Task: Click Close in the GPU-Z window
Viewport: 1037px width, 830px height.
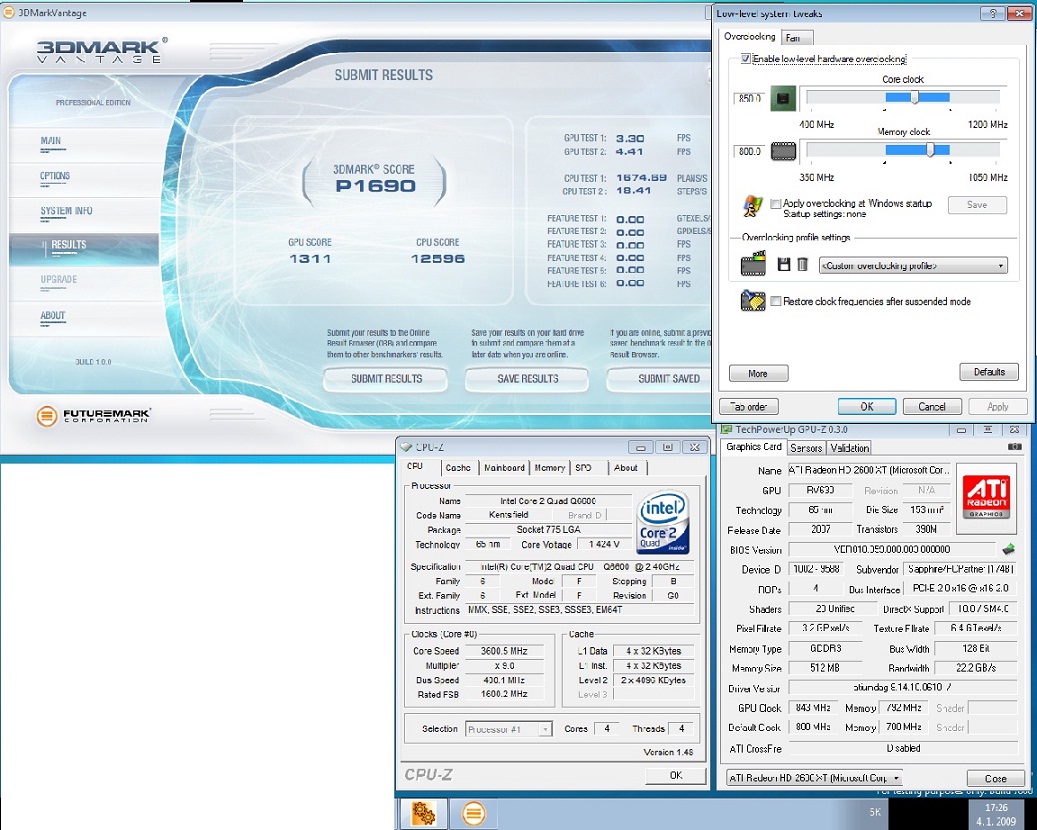Action: pos(995,778)
